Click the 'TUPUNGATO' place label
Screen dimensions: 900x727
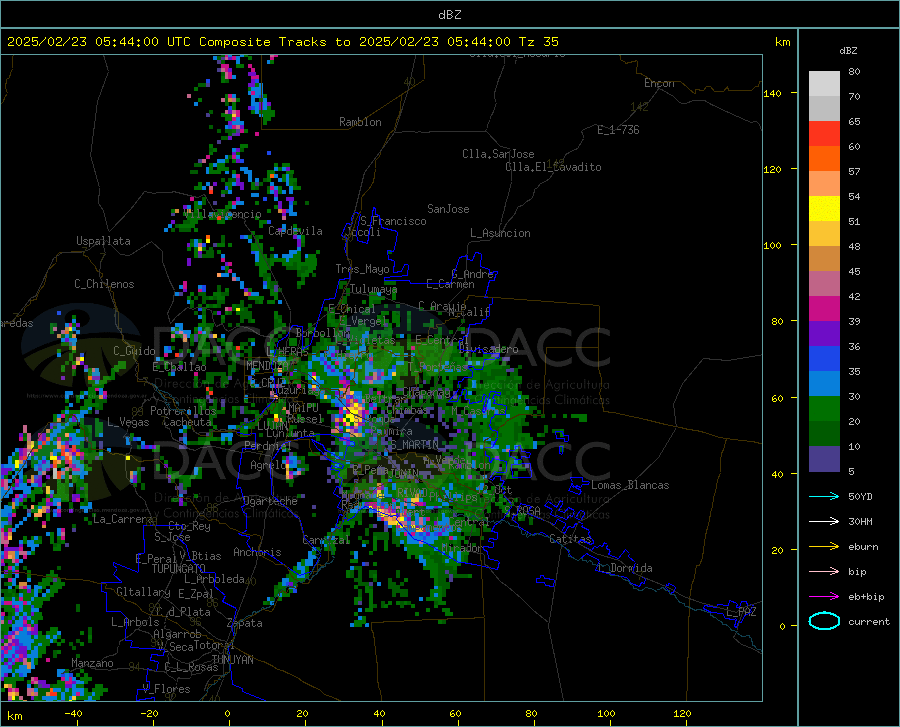coord(179,569)
